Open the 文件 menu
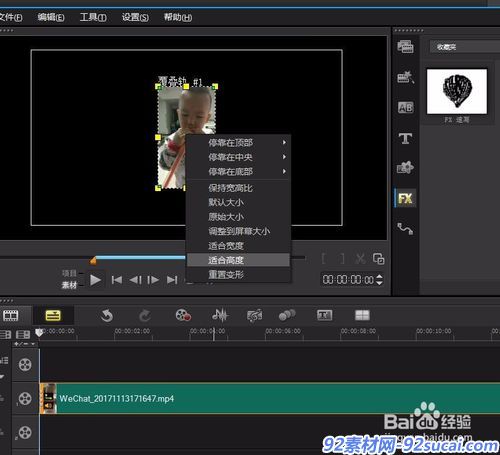Viewport: 500px width, 455px height. click(11, 17)
